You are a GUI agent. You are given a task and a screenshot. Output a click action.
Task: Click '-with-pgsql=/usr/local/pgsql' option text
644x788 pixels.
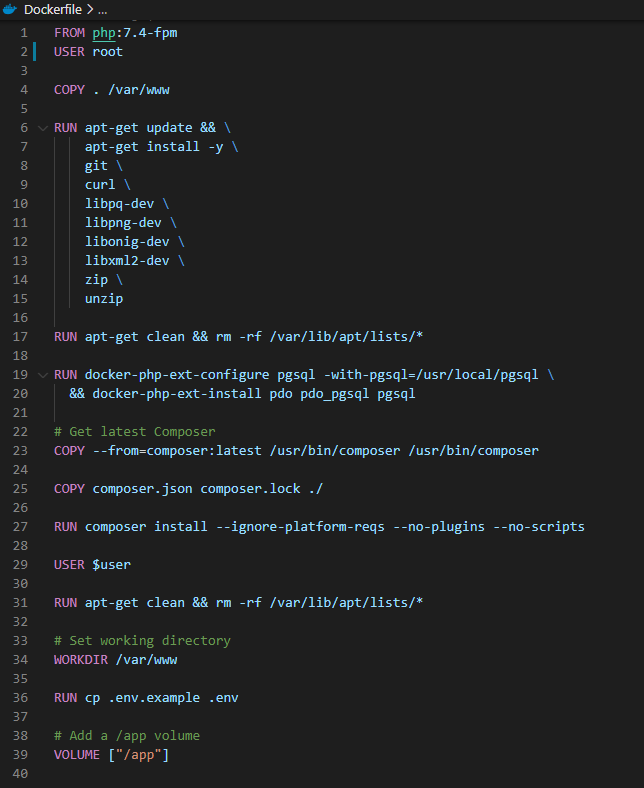(431, 375)
